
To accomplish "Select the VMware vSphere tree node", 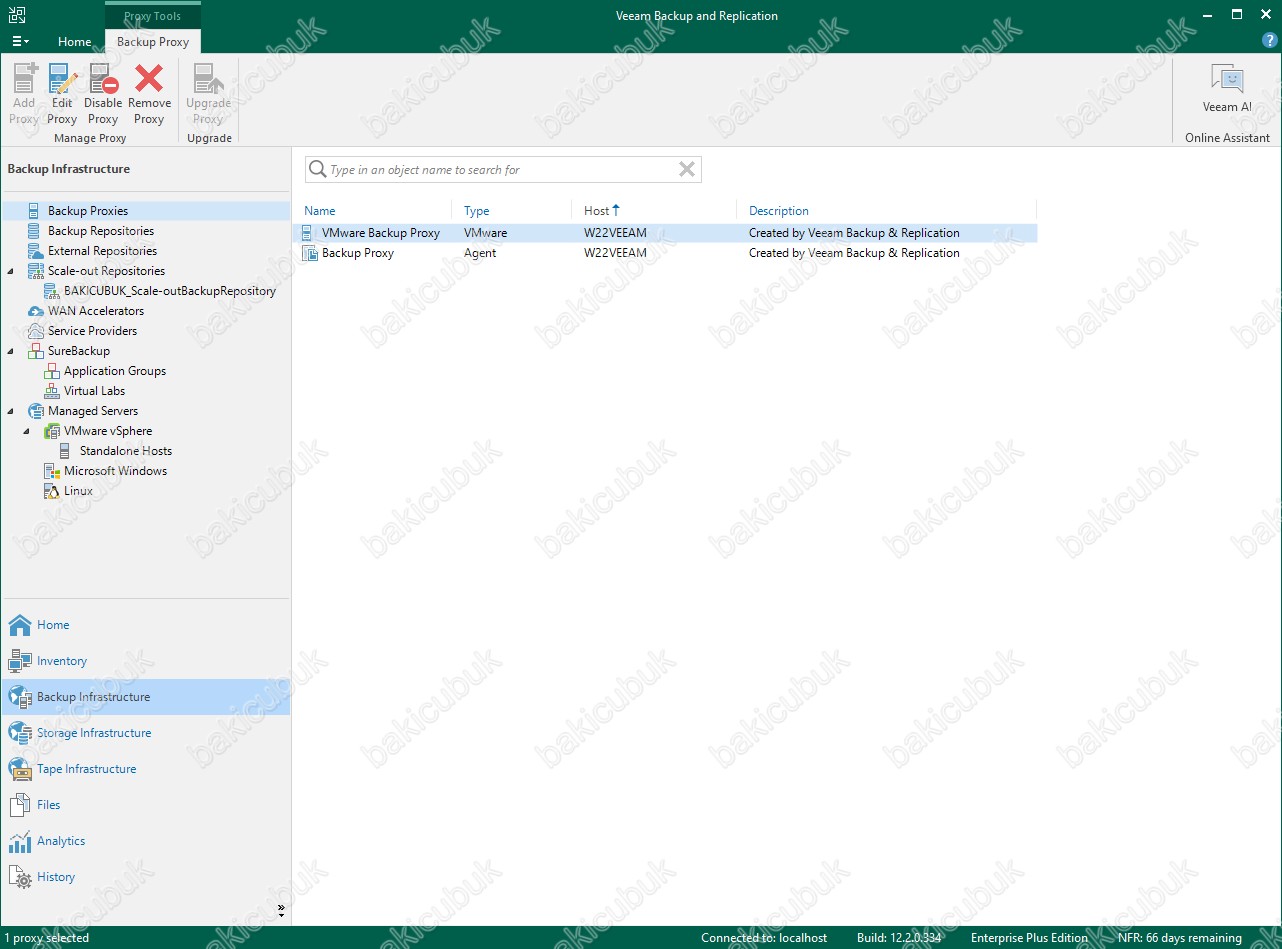I will [x=108, y=431].
